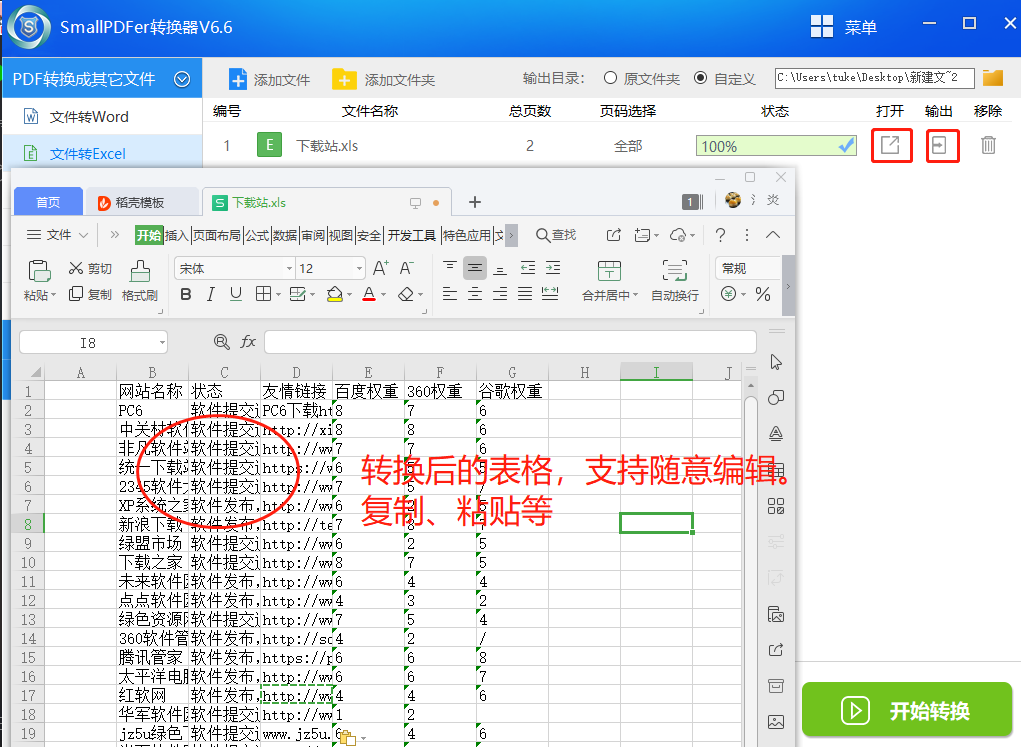This screenshot has width=1021, height=747.
Task: Select the 格式刷 format painter
Action: click(139, 281)
